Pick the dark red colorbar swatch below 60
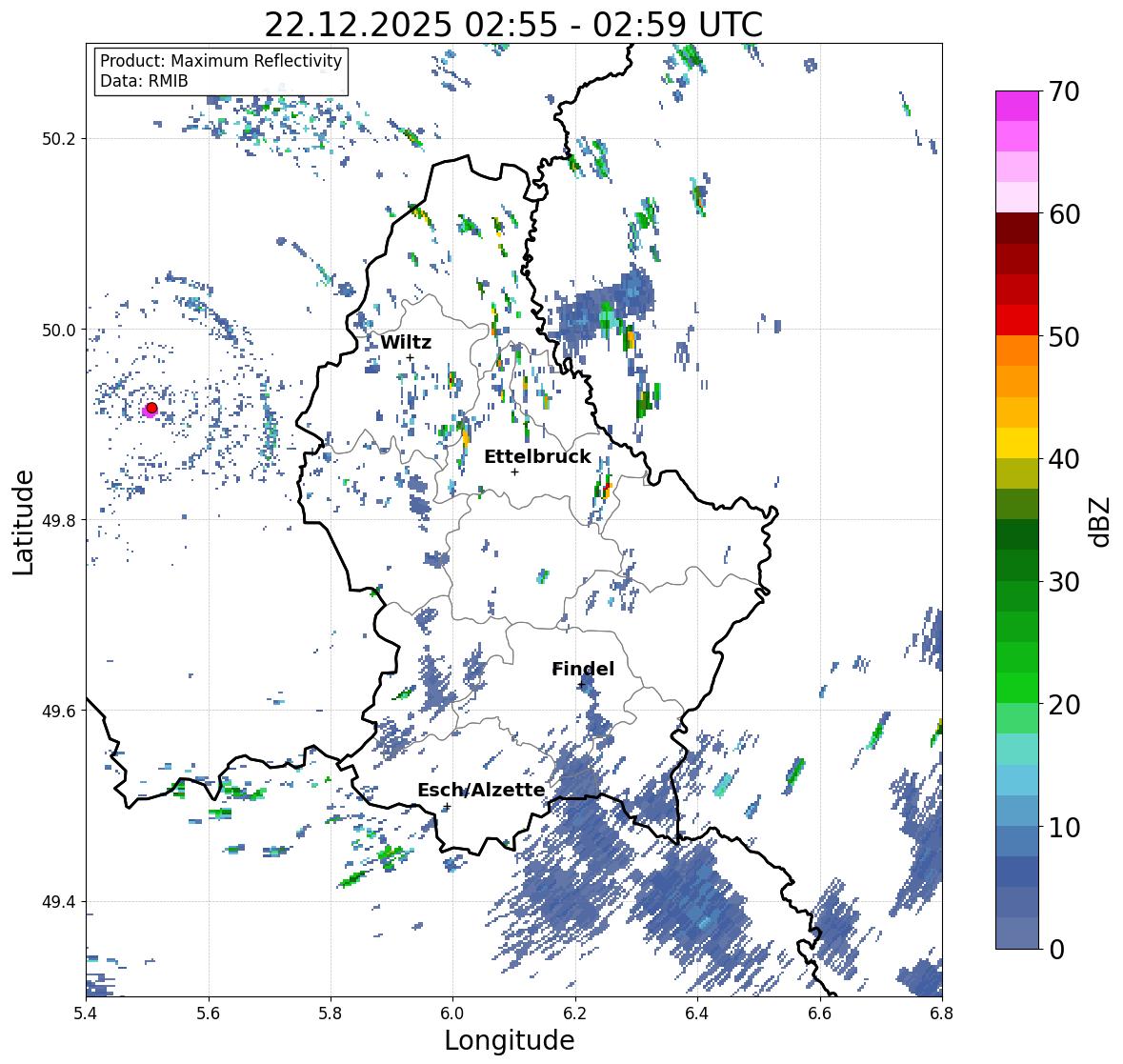 coord(1017,229)
